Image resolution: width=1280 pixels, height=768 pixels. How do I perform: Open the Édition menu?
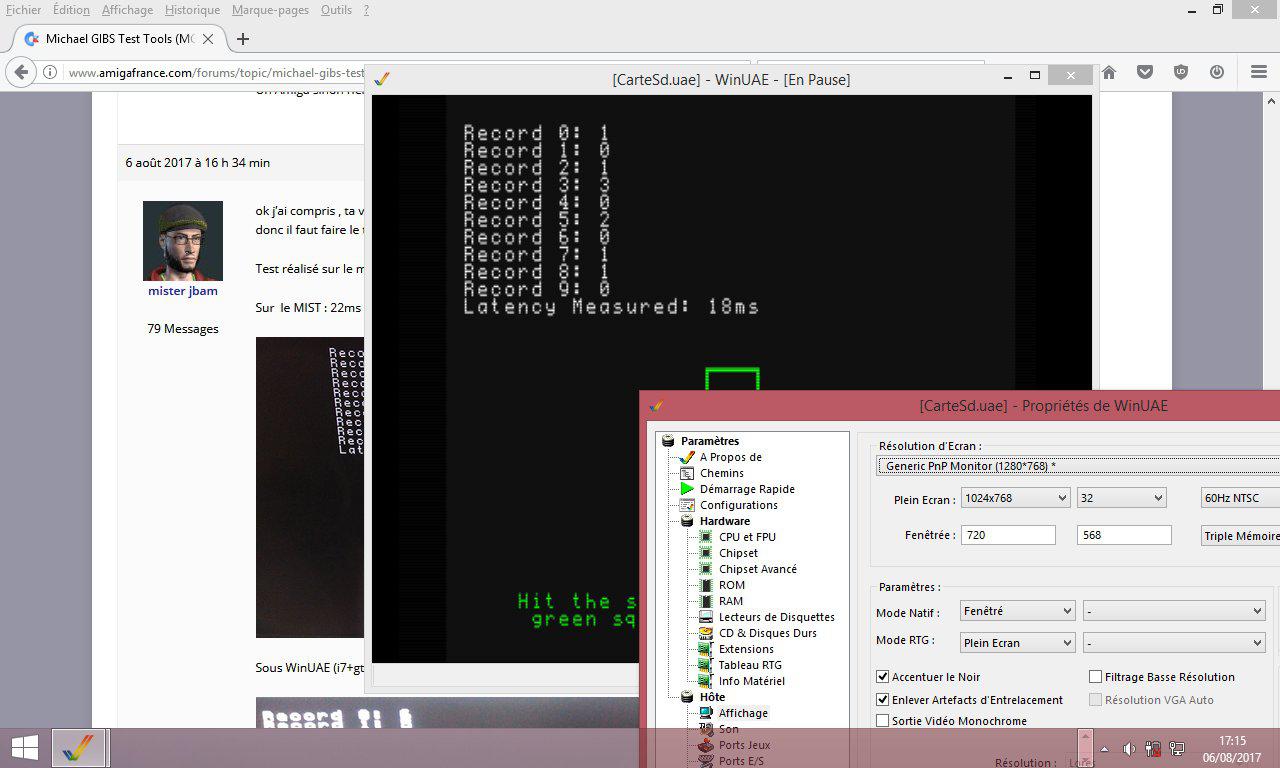71,10
